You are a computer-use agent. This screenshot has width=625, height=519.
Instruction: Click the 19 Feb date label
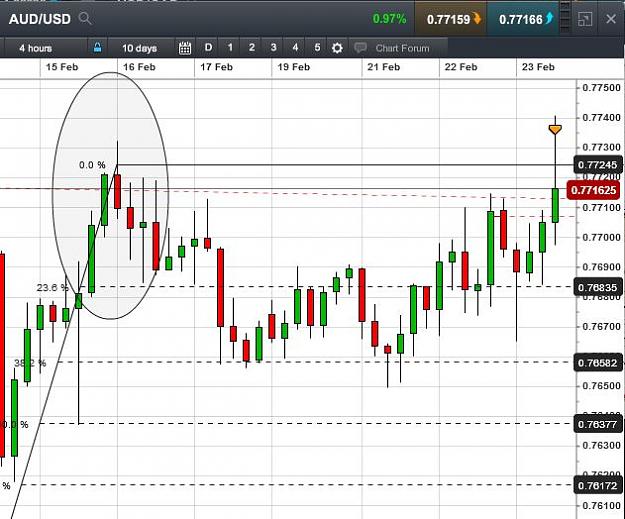[294, 67]
